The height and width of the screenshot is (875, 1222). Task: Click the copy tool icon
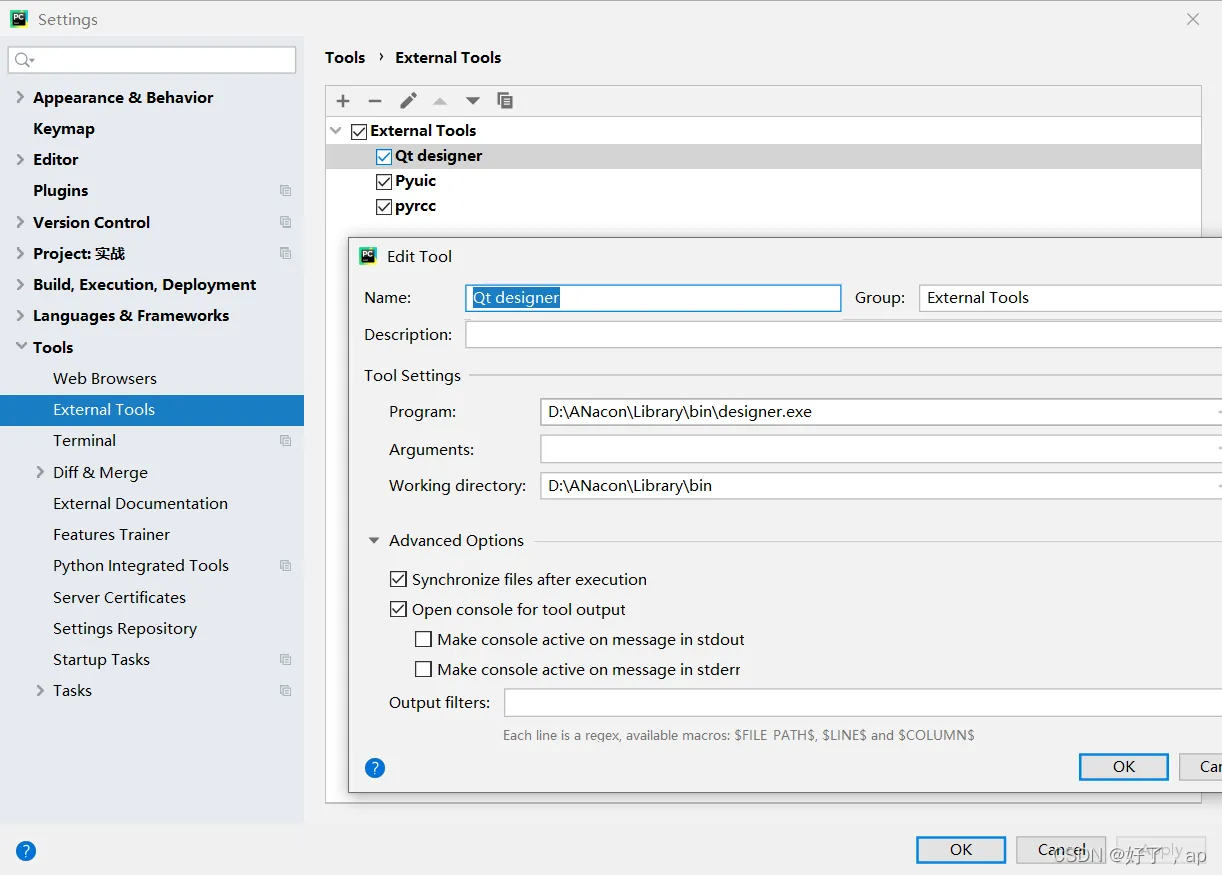(505, 101)
